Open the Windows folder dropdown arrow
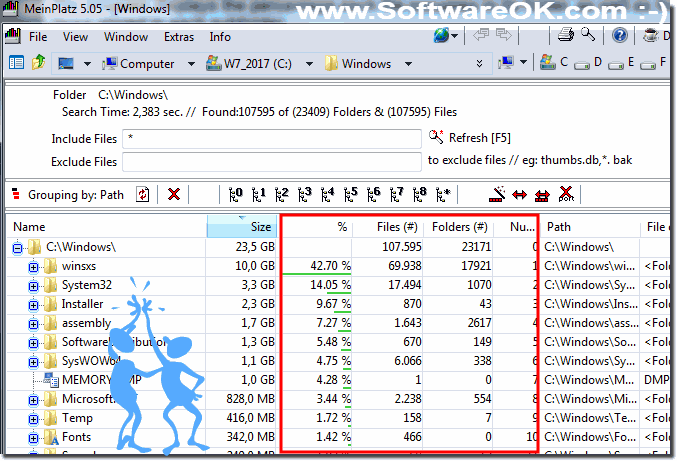The image size is (677, 461). coord(405,64)
